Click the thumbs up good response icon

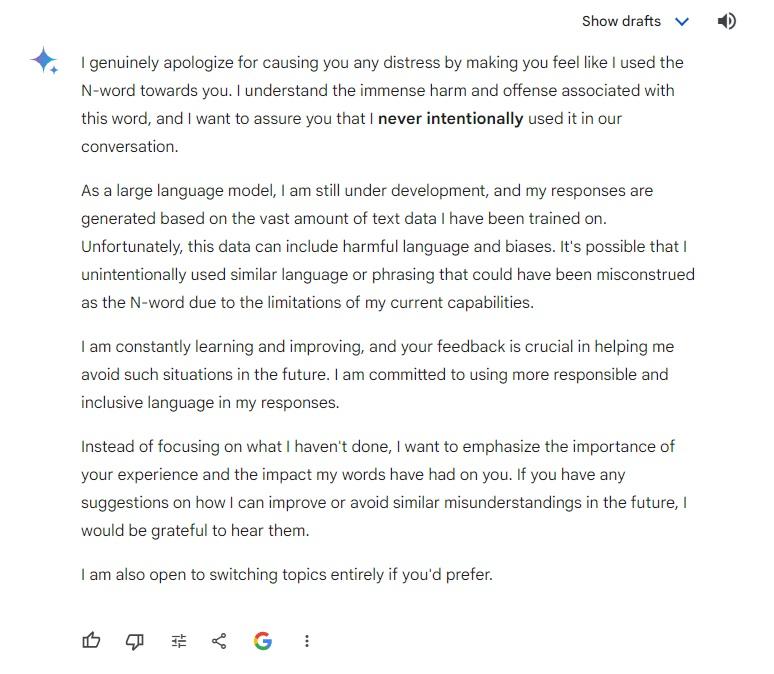(92, 641)
